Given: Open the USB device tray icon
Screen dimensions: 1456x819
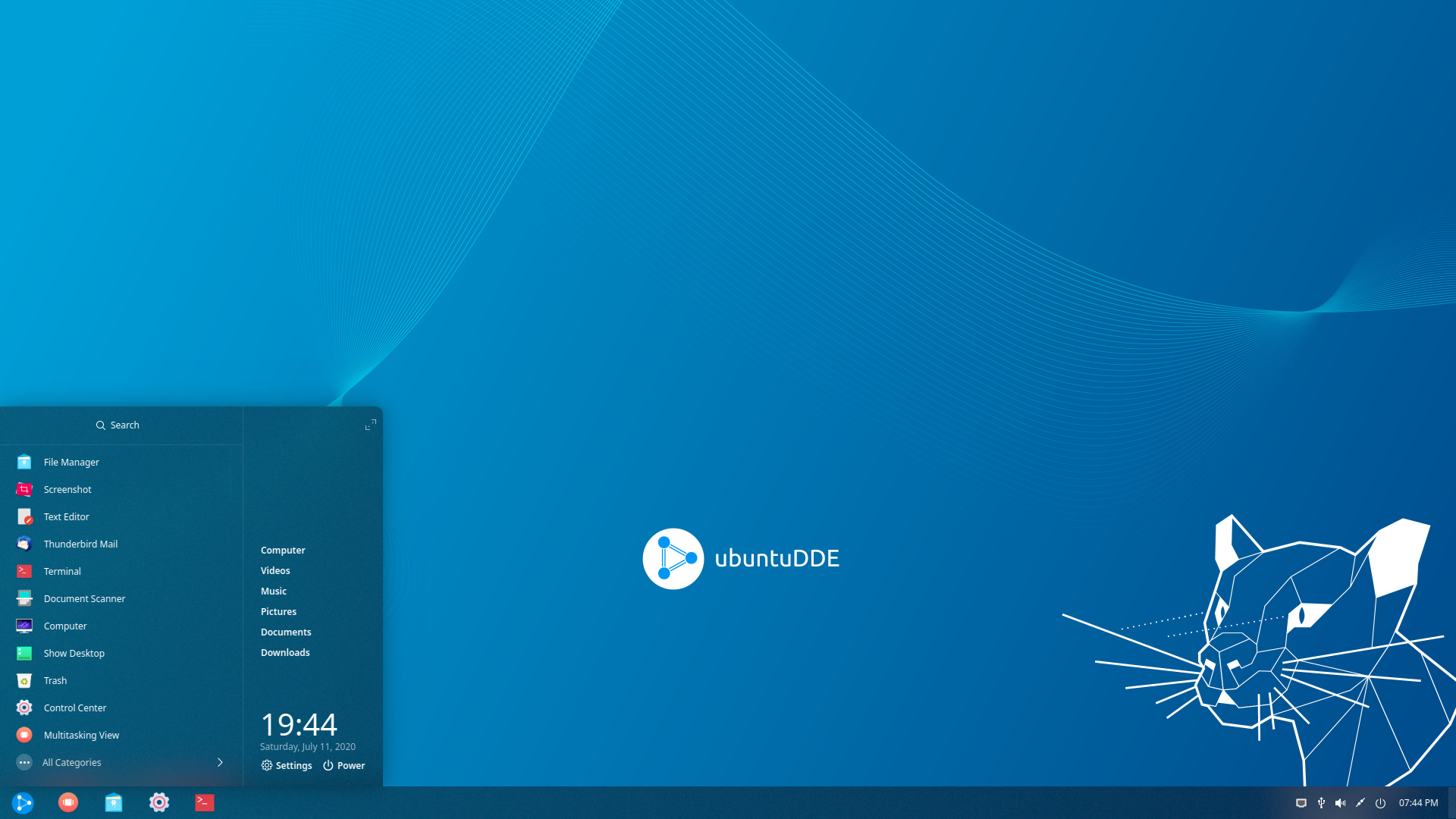Looking at the screenshot, I should 1321,803.
